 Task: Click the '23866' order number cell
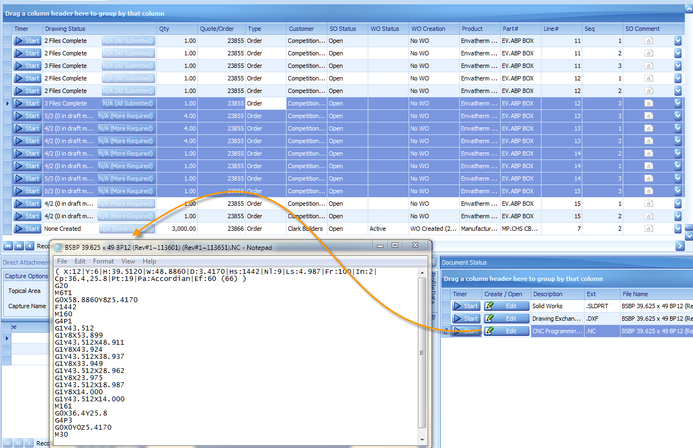(221, 228)
